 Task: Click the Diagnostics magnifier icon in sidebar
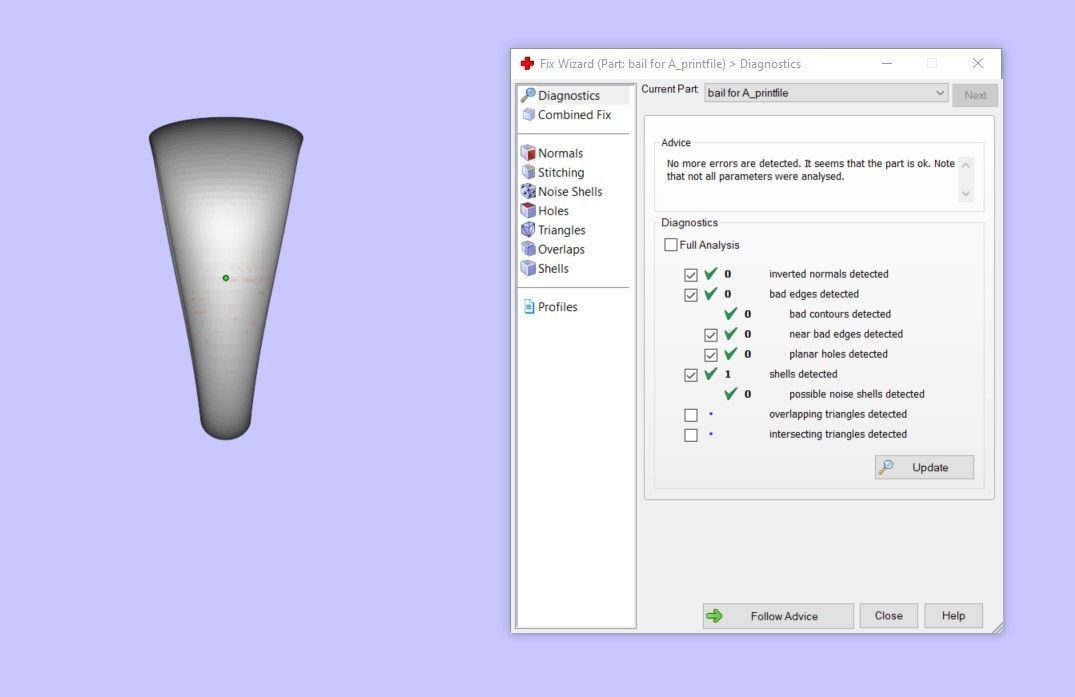(528, 95)
